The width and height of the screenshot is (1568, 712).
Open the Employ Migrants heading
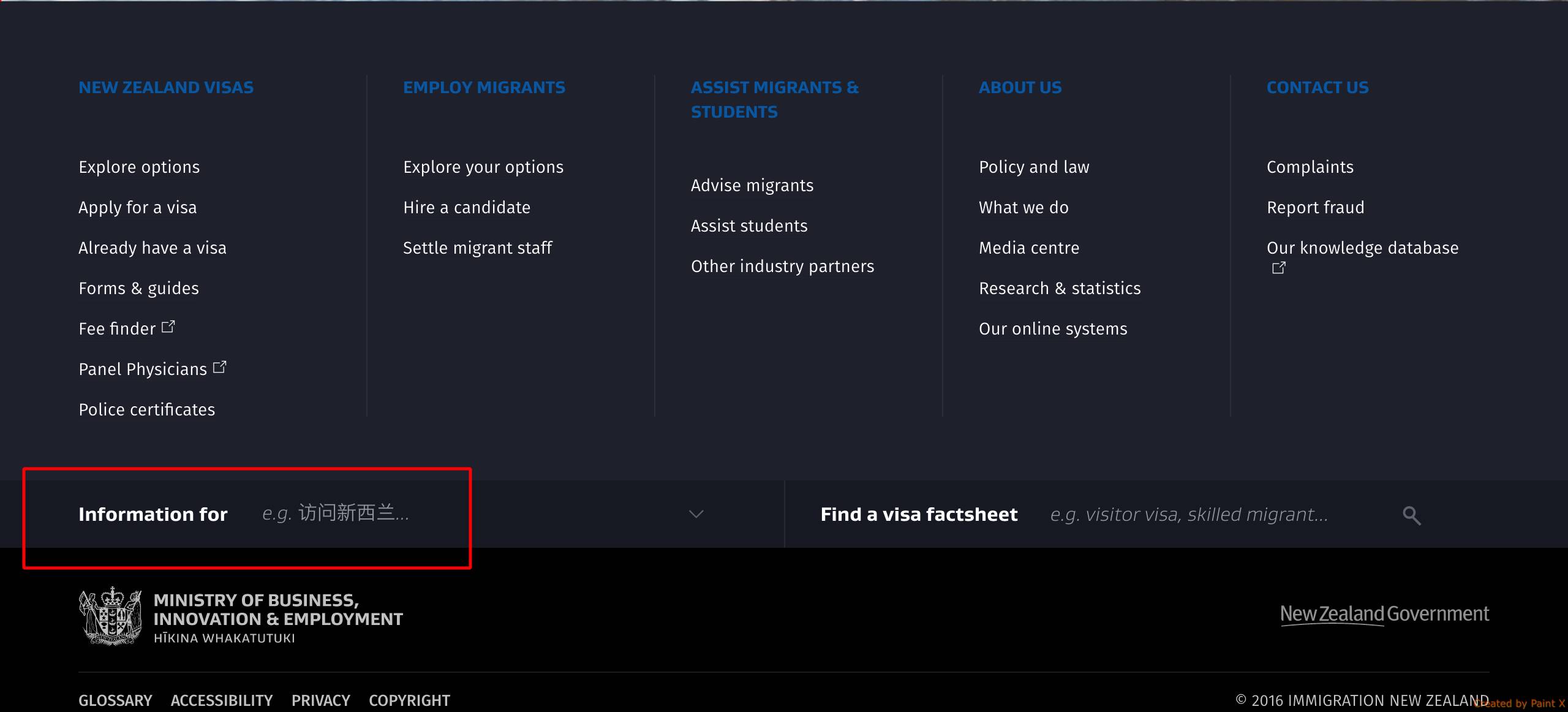click(484, 88)
